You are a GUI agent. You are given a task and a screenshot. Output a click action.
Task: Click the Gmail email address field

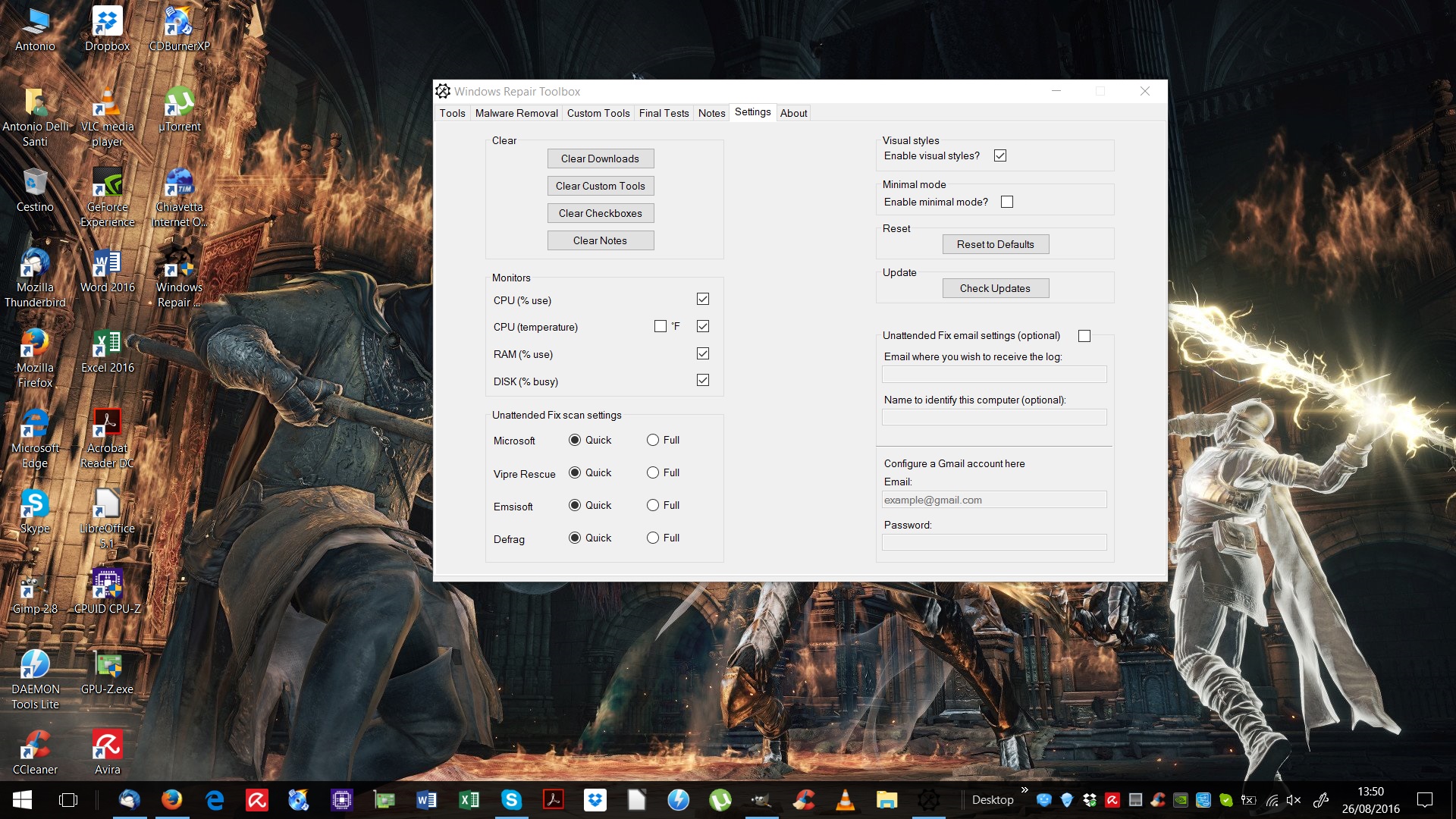point(994,500)
